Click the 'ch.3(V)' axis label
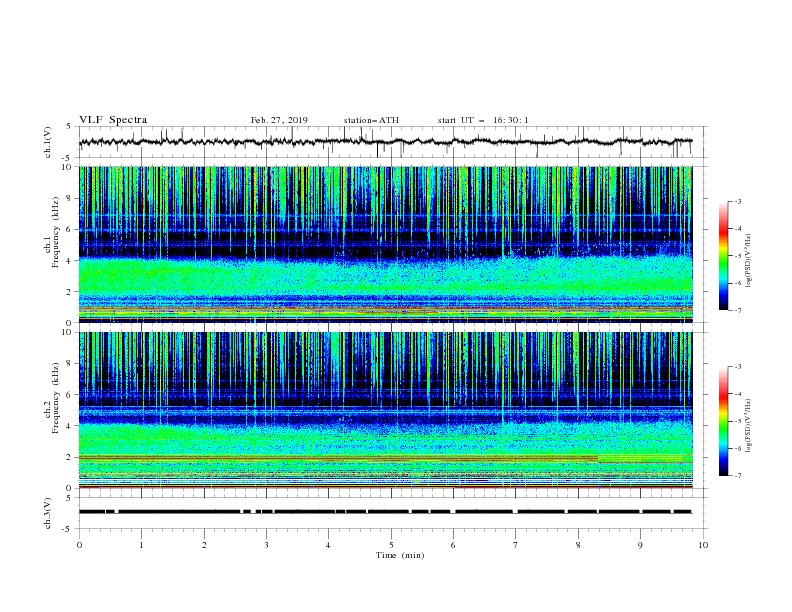 pyautogui.click(x=48, y=513)
